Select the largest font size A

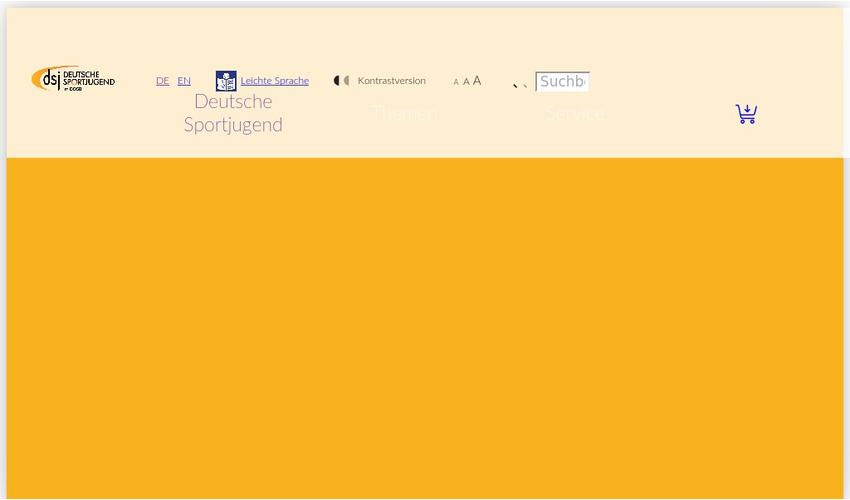(x=477, y=81)
